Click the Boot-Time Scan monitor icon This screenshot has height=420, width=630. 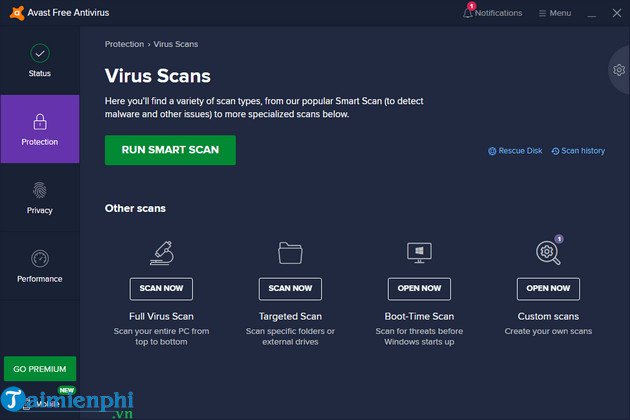click(419, 252)
